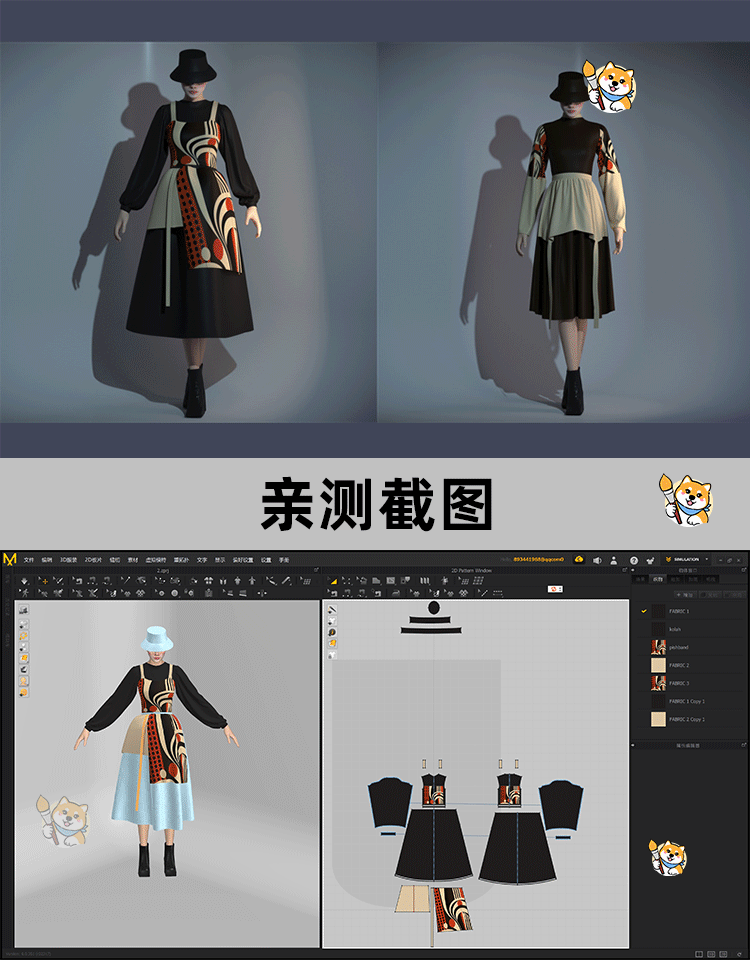Viewport: 750px width, 960px height.
Task: Select the FABRIC 3 row
Action: point(692,683)
